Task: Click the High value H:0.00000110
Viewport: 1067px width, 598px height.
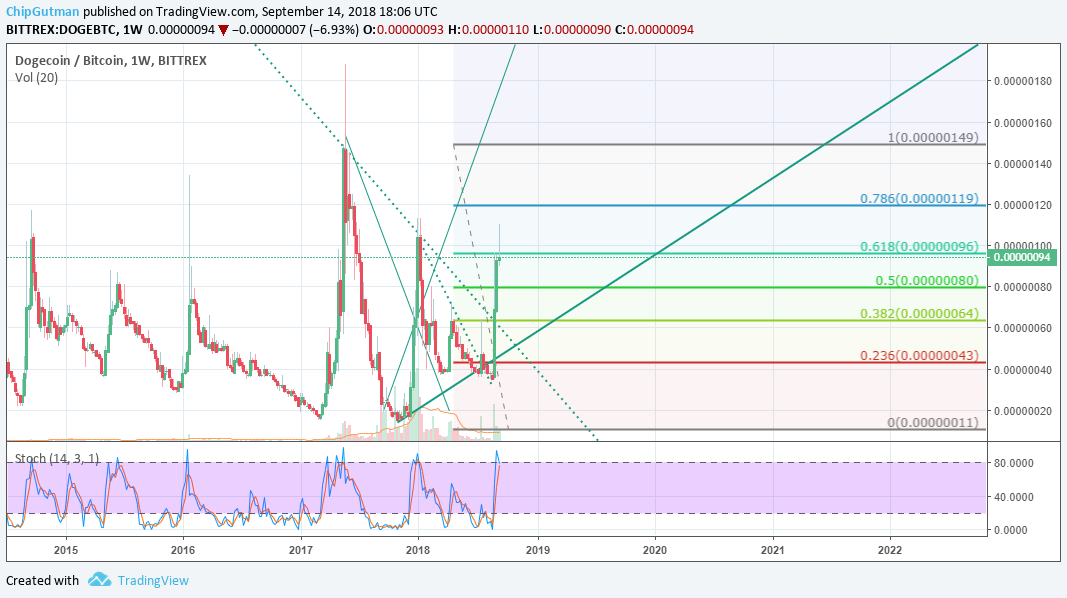Action: pyautogui.click(x=489, y=30)
